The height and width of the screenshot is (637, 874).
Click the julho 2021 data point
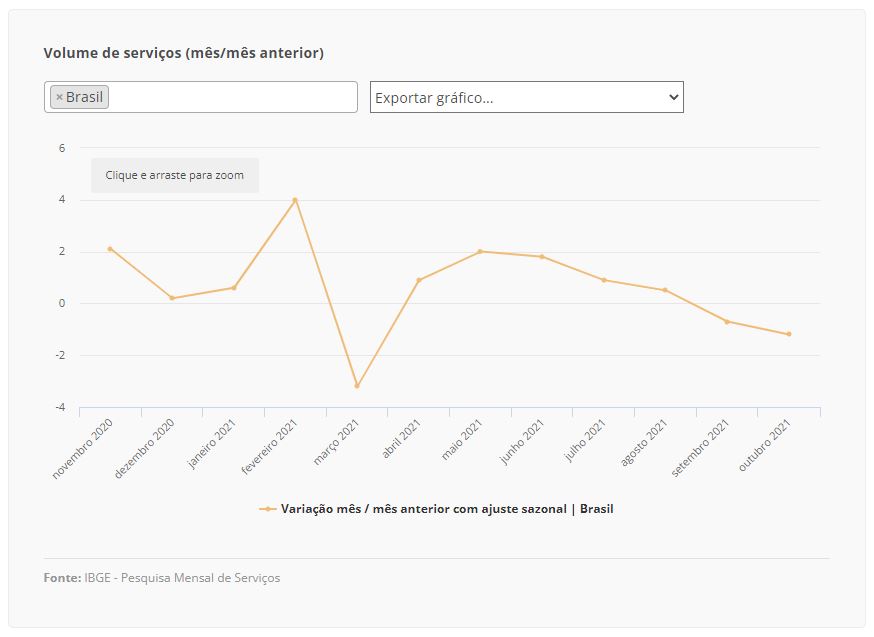[x=604, y=280]
